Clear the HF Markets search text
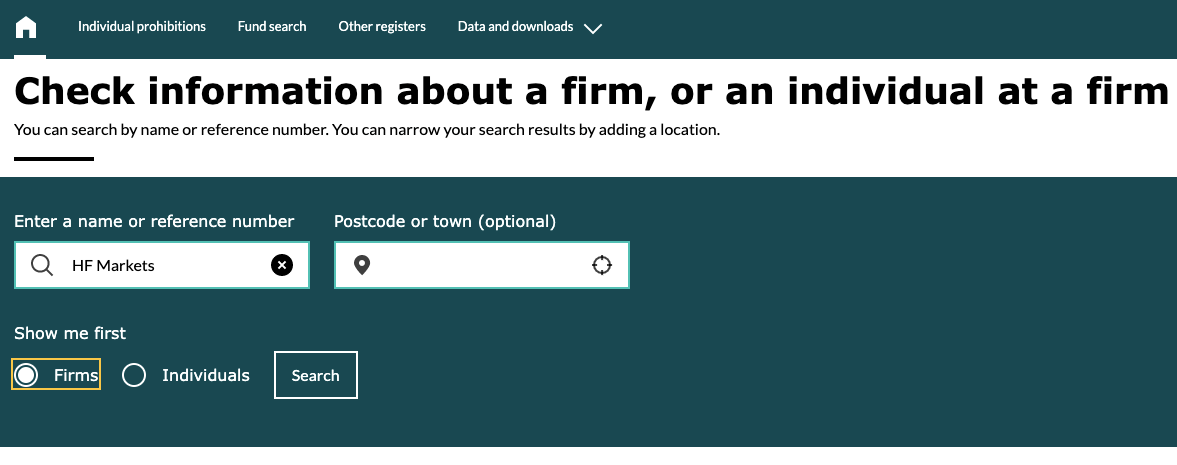Viewport: 1177px width, 465px height. tap(281, 265)
